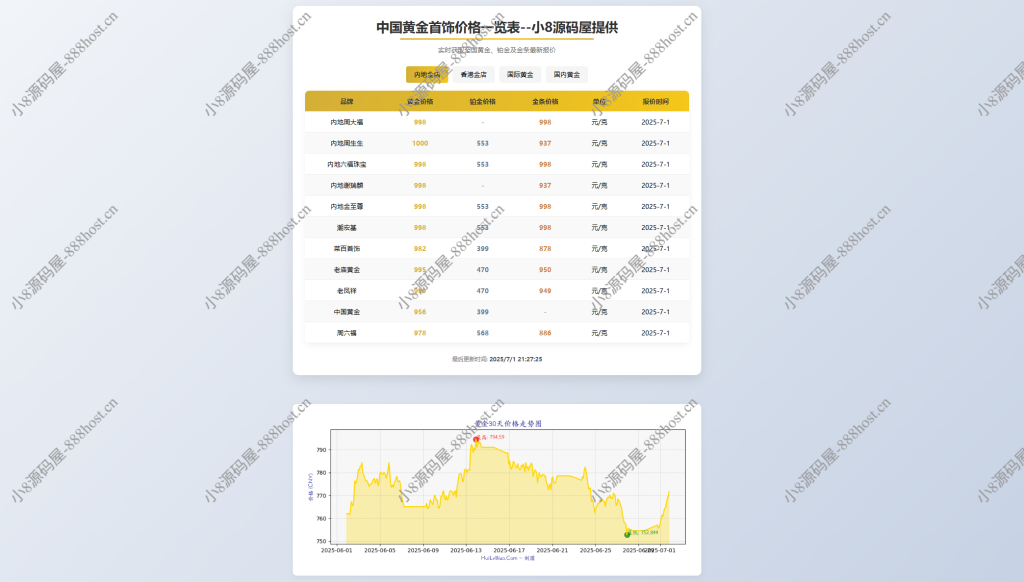Click the subtitle under the page title

(x=497, y=50)
